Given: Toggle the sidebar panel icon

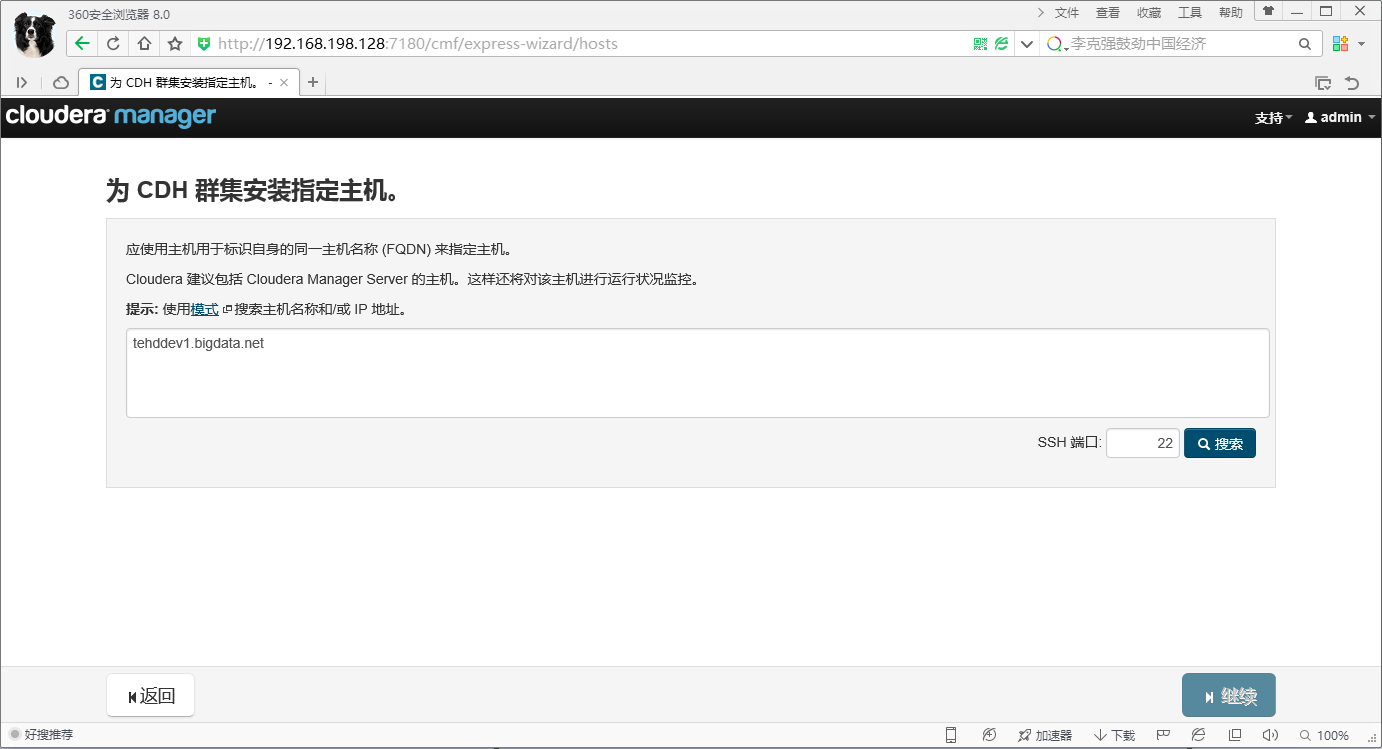Looking at the screenshot, I should point(22,82).
